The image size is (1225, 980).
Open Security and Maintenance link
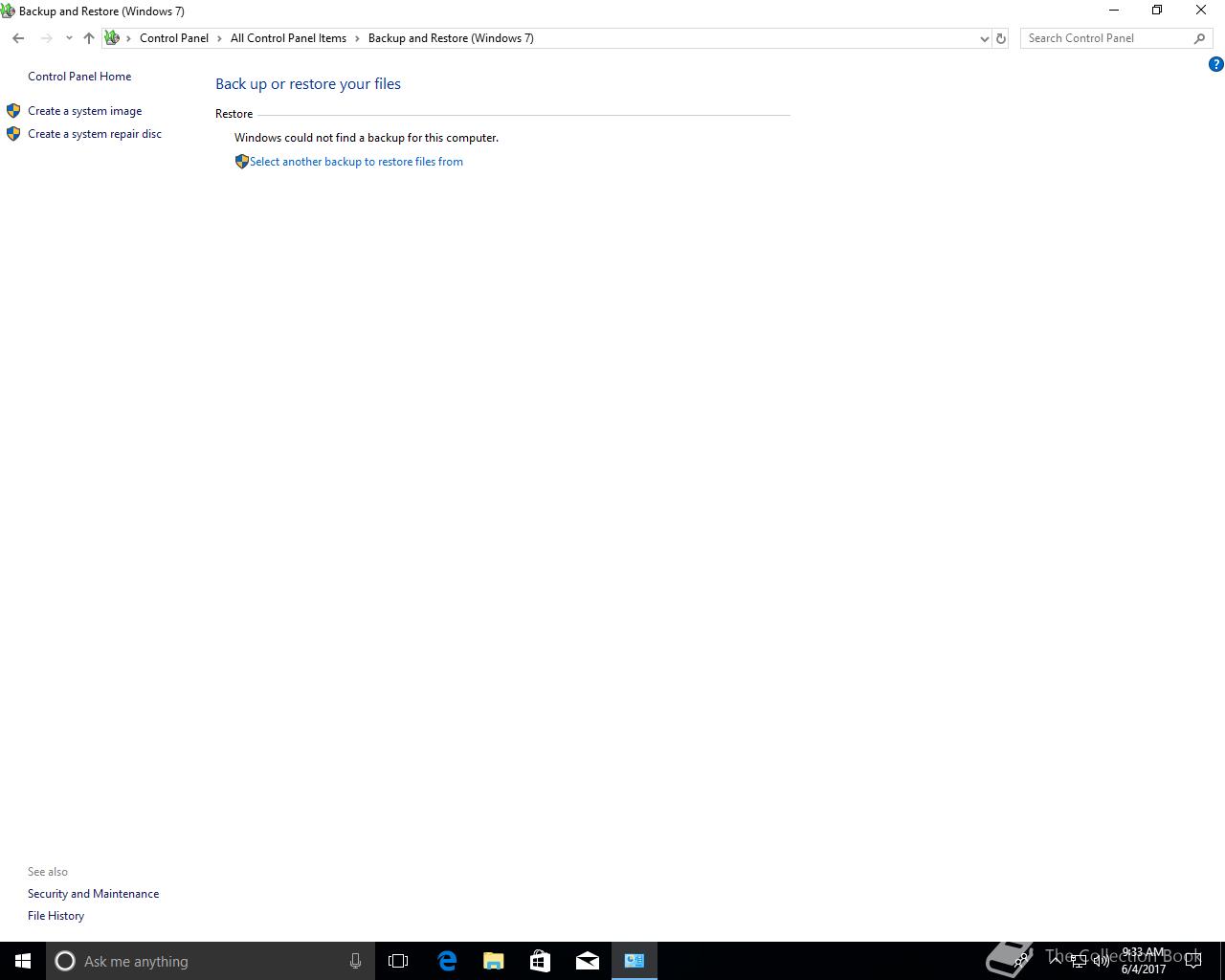[x=93, y=894]
